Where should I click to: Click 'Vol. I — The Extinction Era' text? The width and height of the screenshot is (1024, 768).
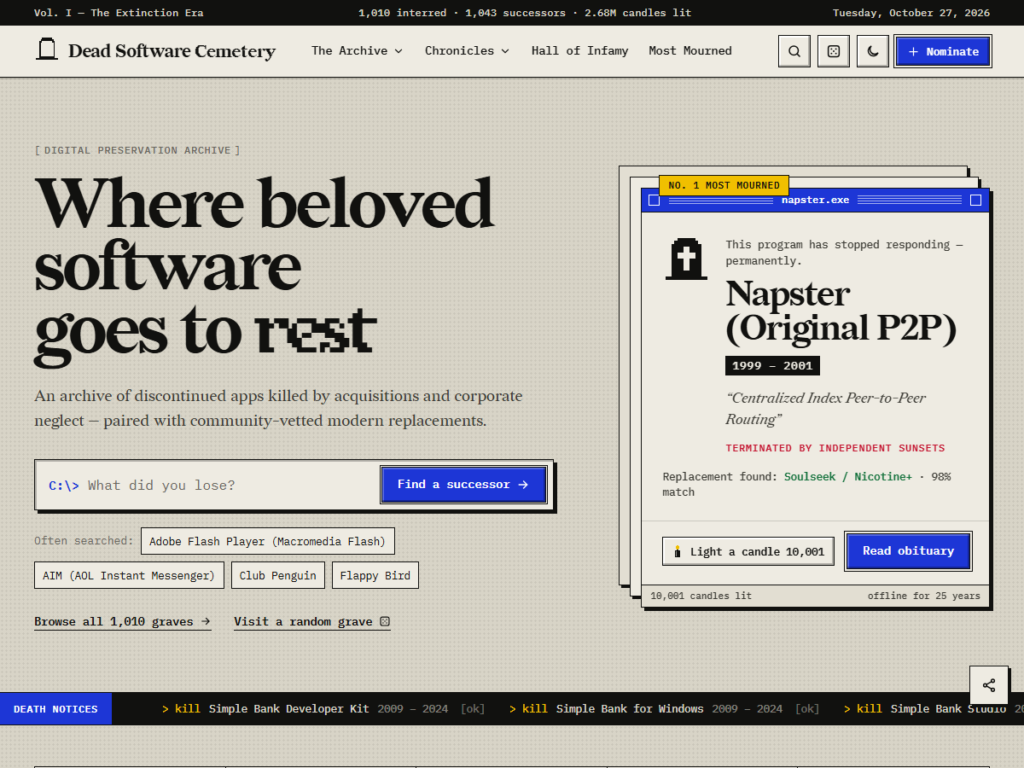click(118, 13)
